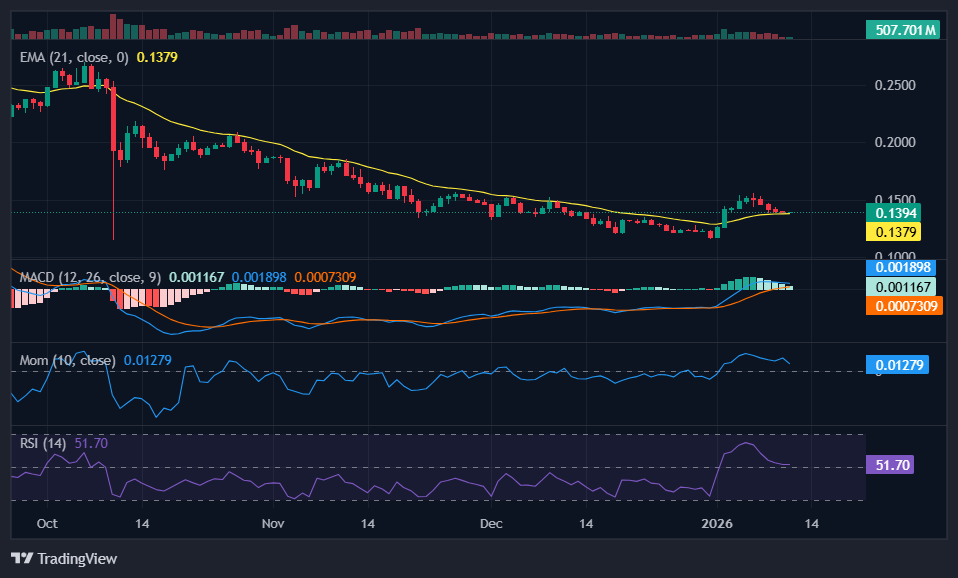
Task: Click the TradingView logo
Action: [64, 558]
